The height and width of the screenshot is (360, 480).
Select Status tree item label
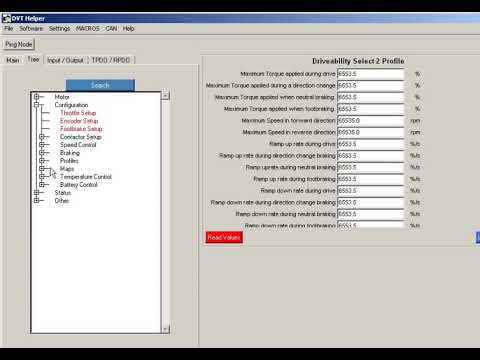tap(63, 193)
